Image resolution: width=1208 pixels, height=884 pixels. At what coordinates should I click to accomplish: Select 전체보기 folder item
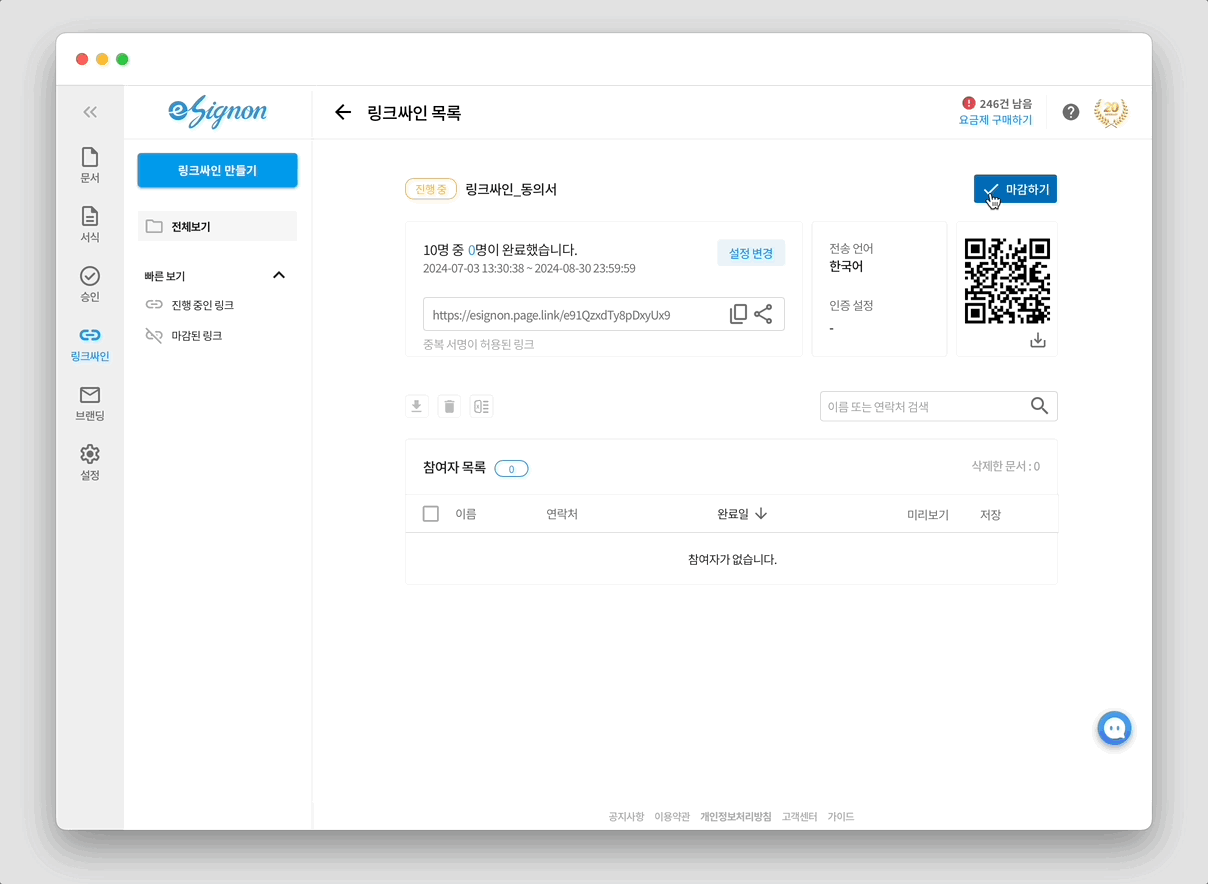217,226
